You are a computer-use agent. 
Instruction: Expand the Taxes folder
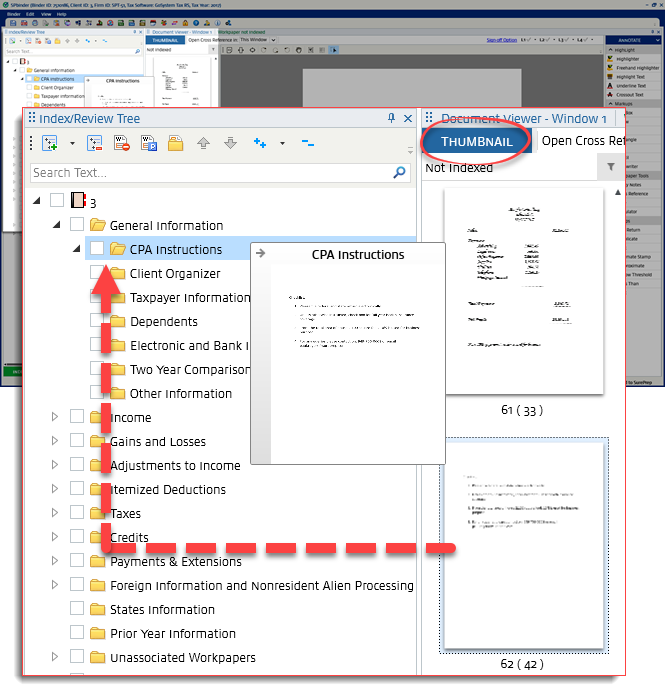tap(55, 513)
